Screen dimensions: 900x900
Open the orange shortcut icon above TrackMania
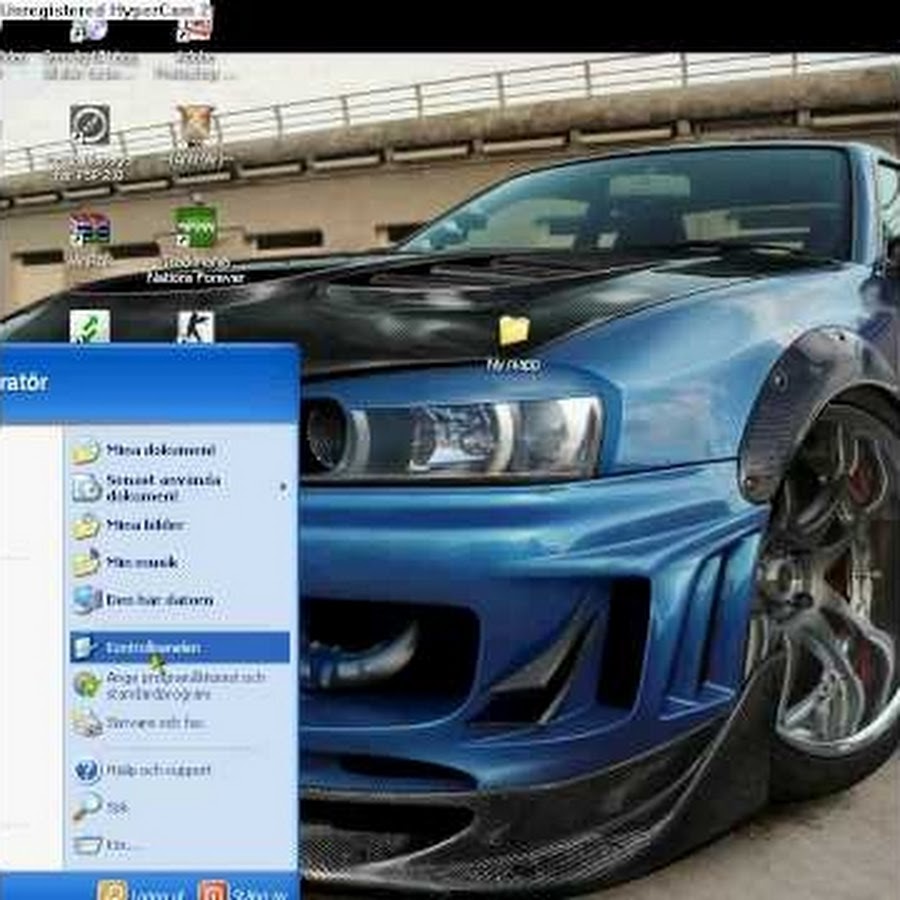pyautogui.click(x=196, y=126)
